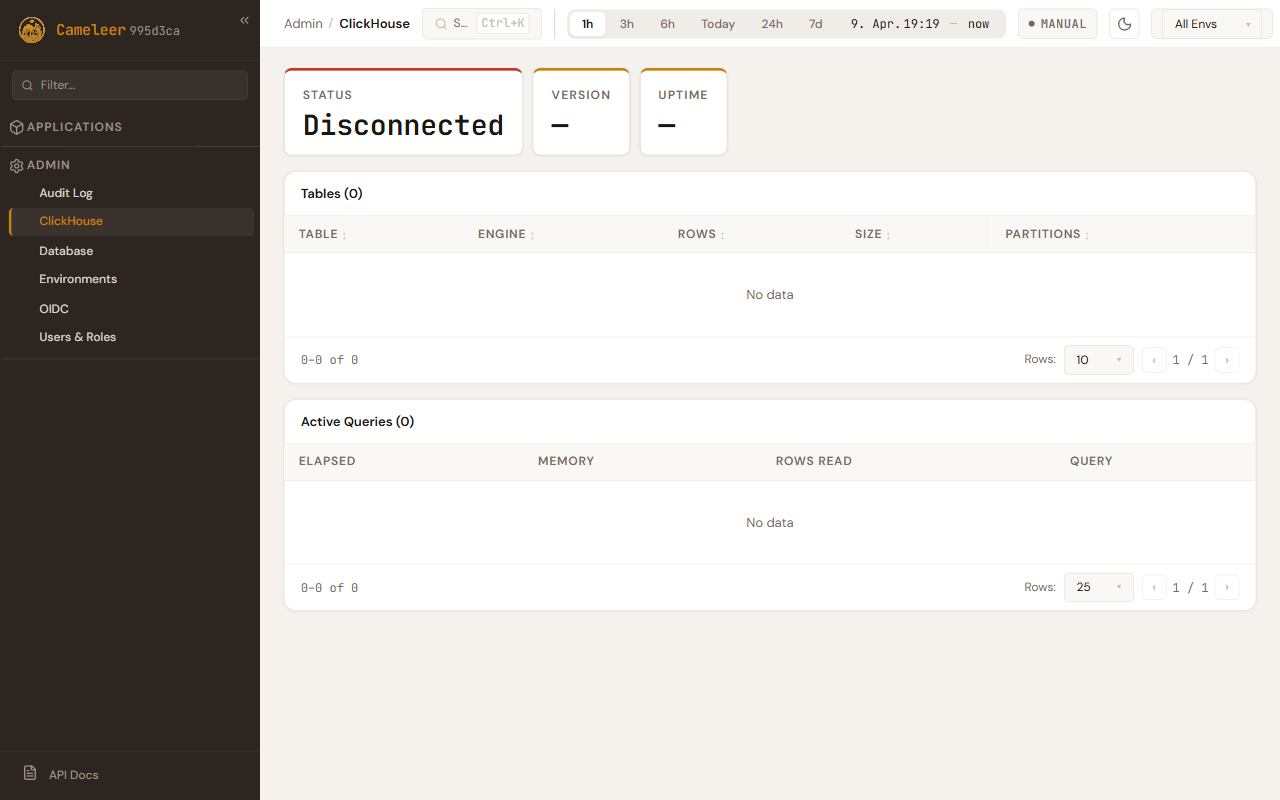This screenshot has width=1280, height=800.
Task: Open the Audit Log admin page
Action: (x=66, y=193)
